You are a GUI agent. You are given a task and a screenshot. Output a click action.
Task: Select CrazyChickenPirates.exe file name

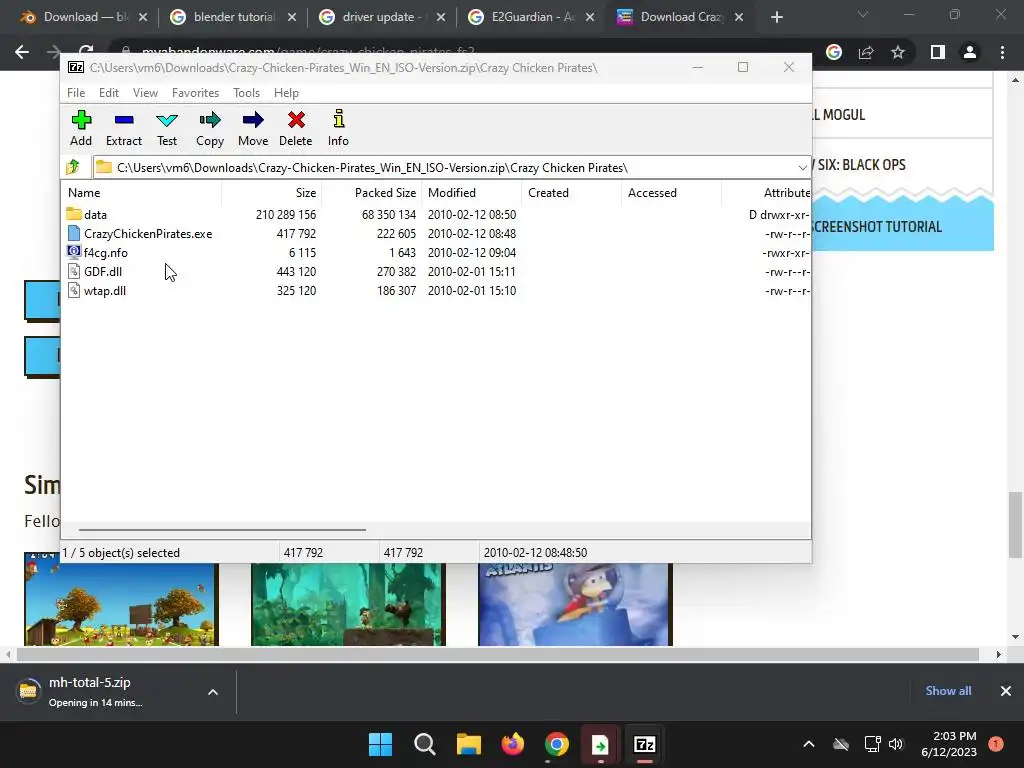point(148,234)
